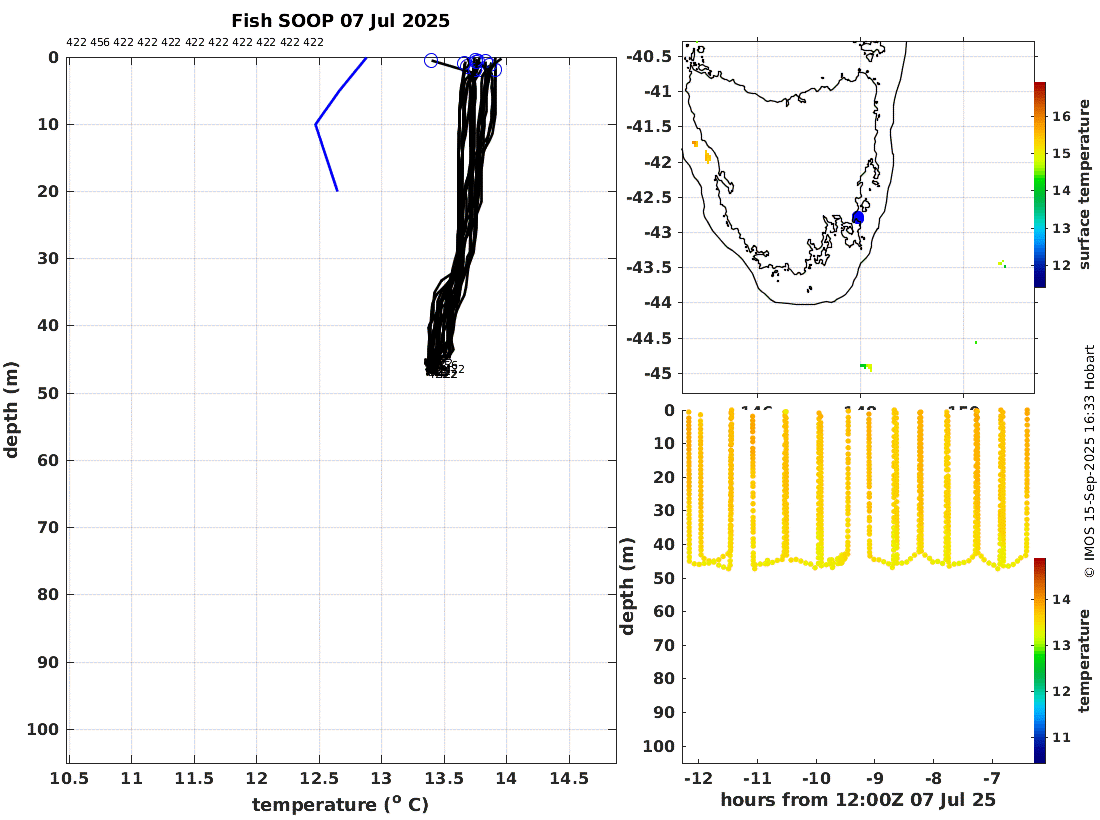Click the '12.5' temperature axis tick
This screenshot has height=820, width=1100.
(319, 778)
